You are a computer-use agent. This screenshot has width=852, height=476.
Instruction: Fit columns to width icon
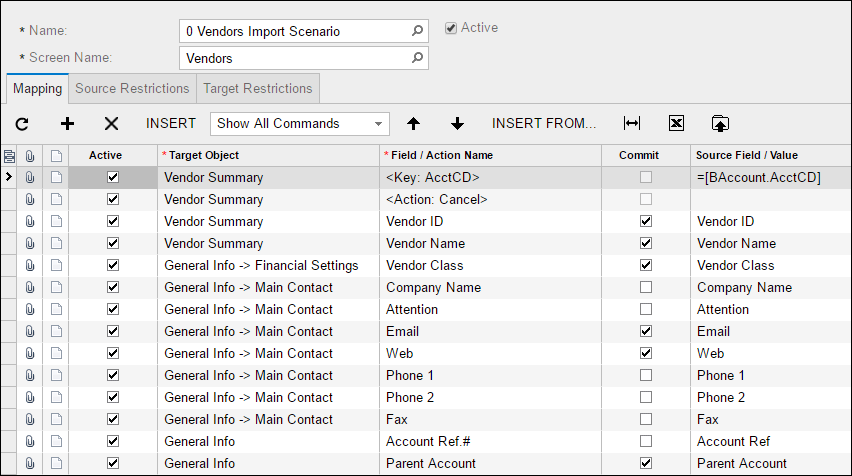tap(632, 123)
